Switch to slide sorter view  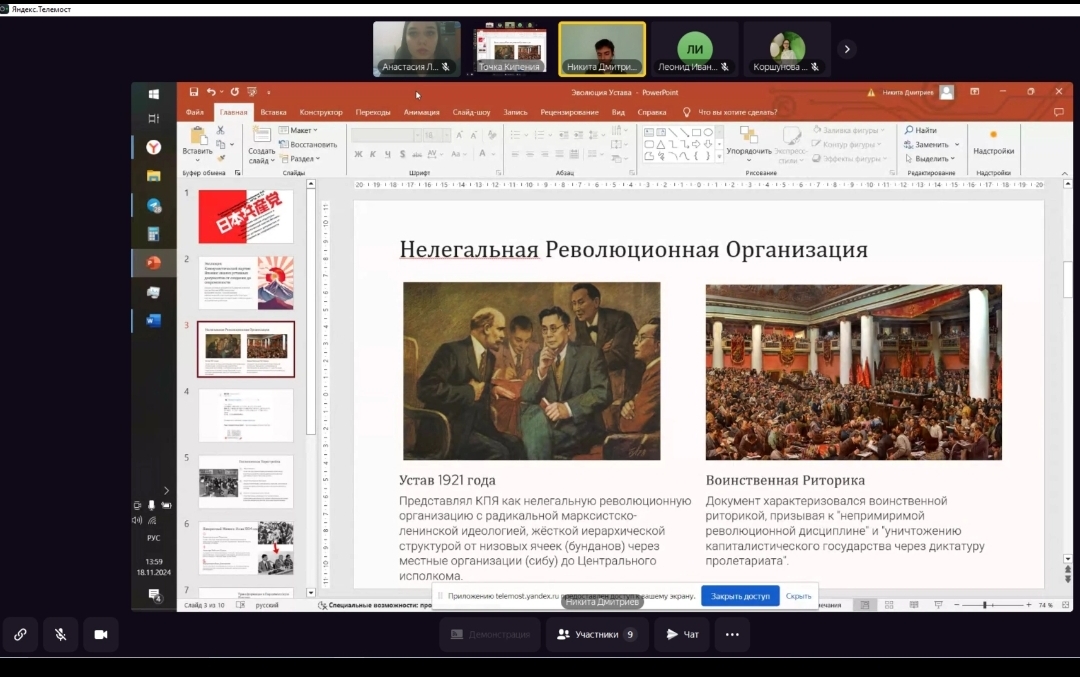pos(889,605)
